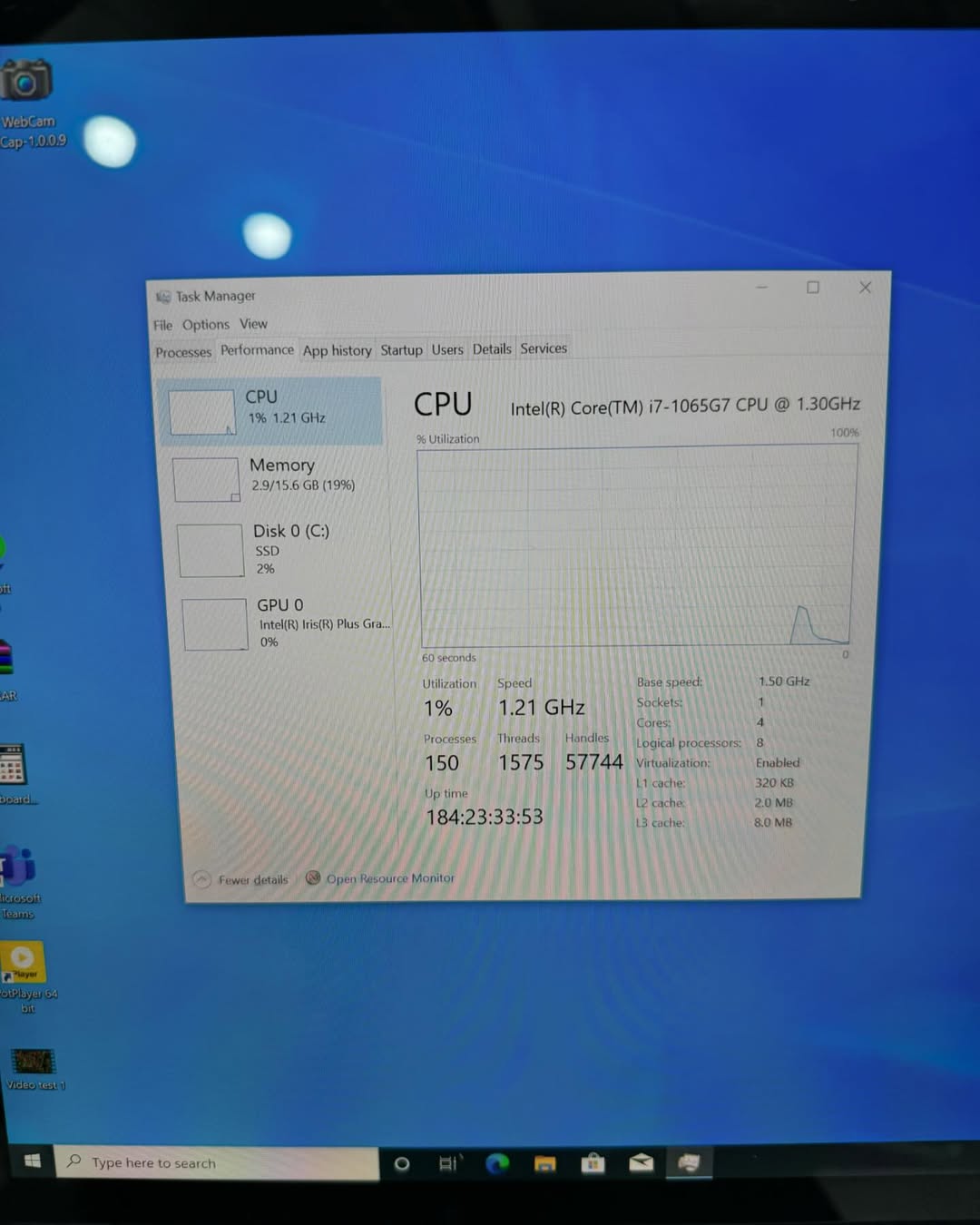Click the Windows Start button

tap(32, 1161)
